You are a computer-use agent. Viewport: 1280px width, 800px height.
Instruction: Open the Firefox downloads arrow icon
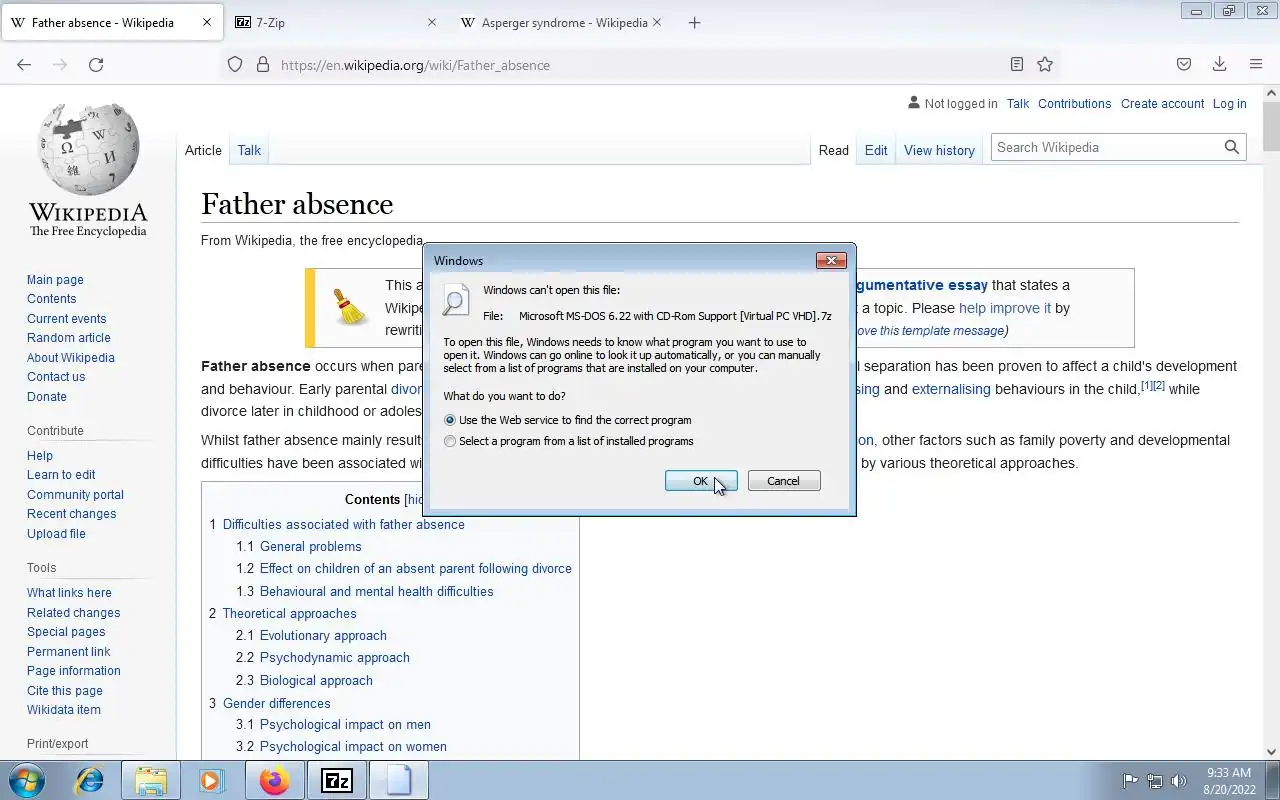click(x=1219, y=65)
